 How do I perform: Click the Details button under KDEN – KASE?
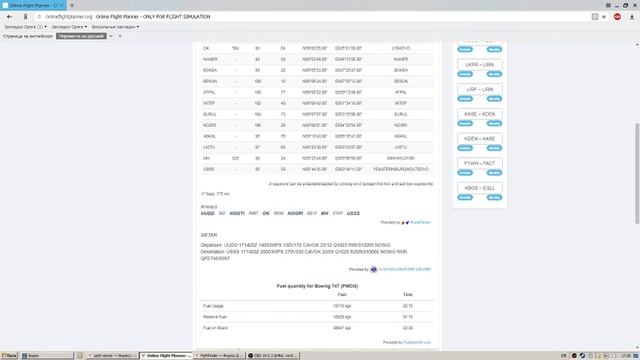click(x=465, y=148)
